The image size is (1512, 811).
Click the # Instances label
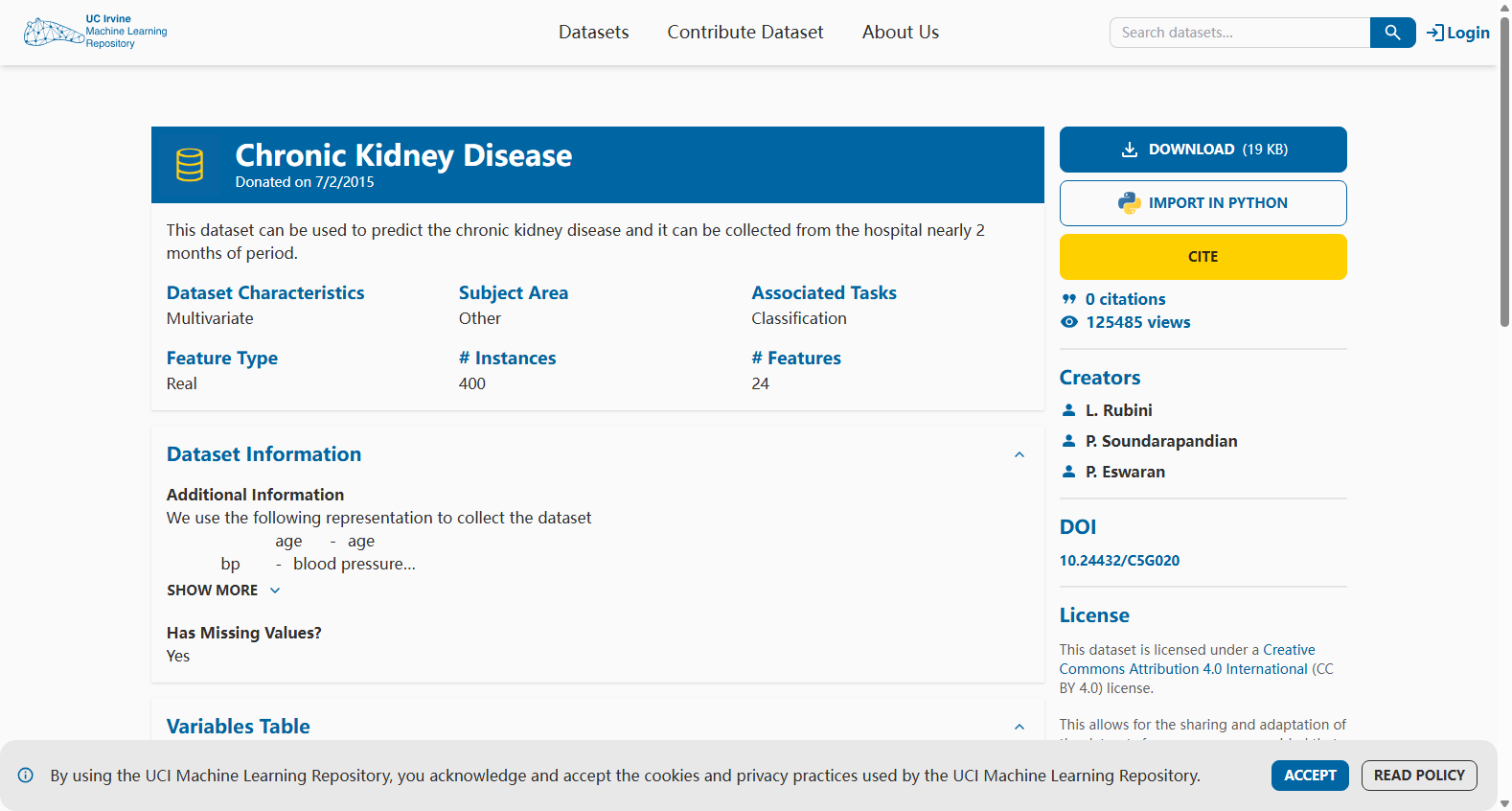[x=507, y=359]
